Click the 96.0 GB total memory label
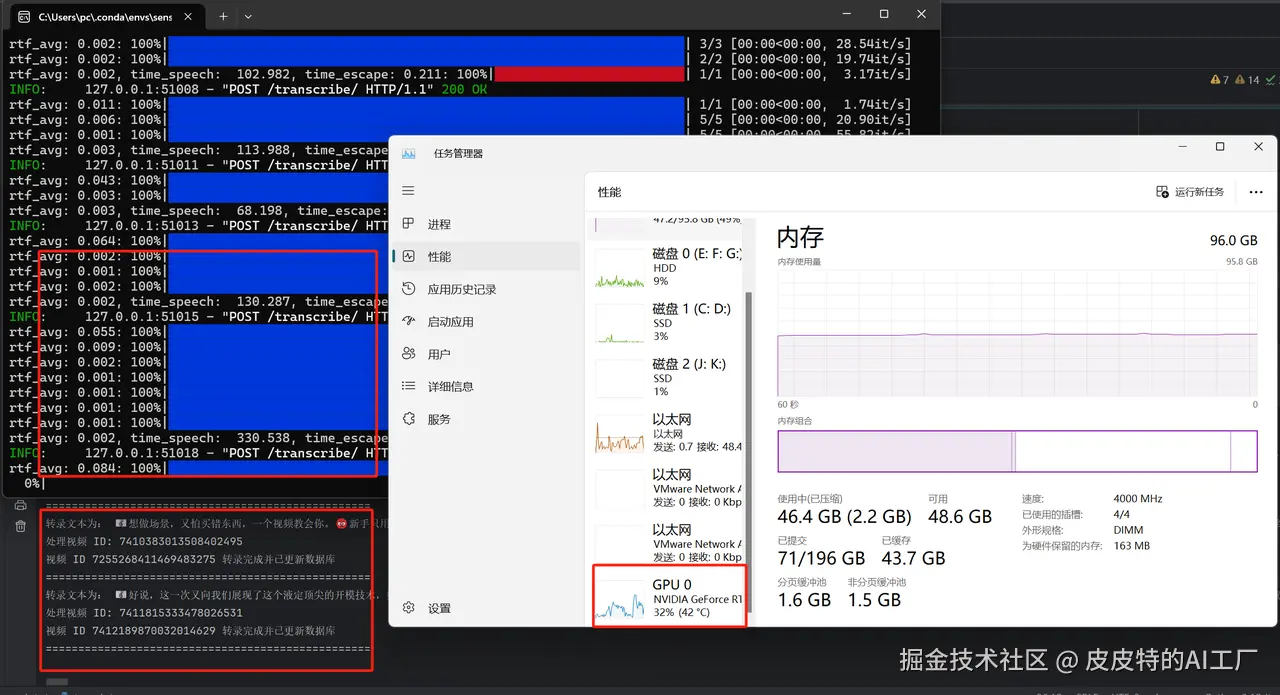The width and height of the screenshot is (1280, 695). (x=1234, y=241)
